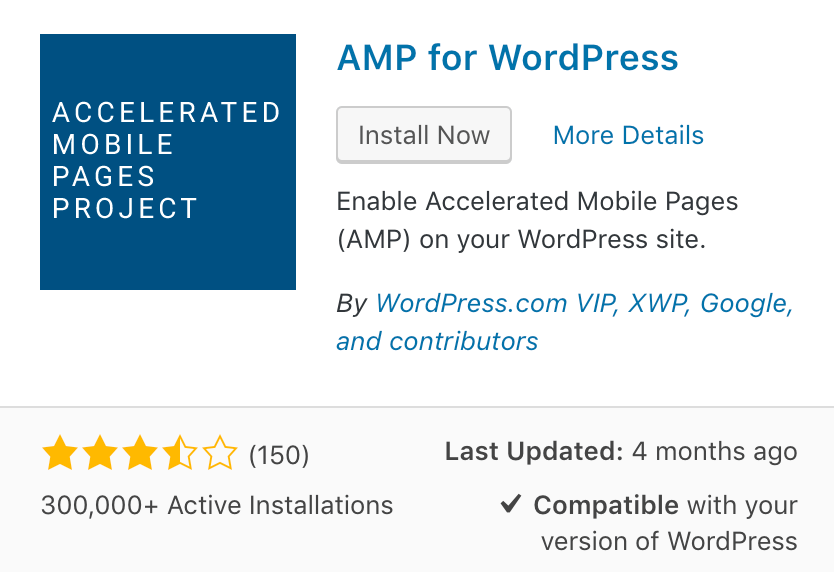Image resolution: width=834 pixels, height=572 pixels.
Task: Follow the WordPress.com VIP author link
Action: click(495, 303)
